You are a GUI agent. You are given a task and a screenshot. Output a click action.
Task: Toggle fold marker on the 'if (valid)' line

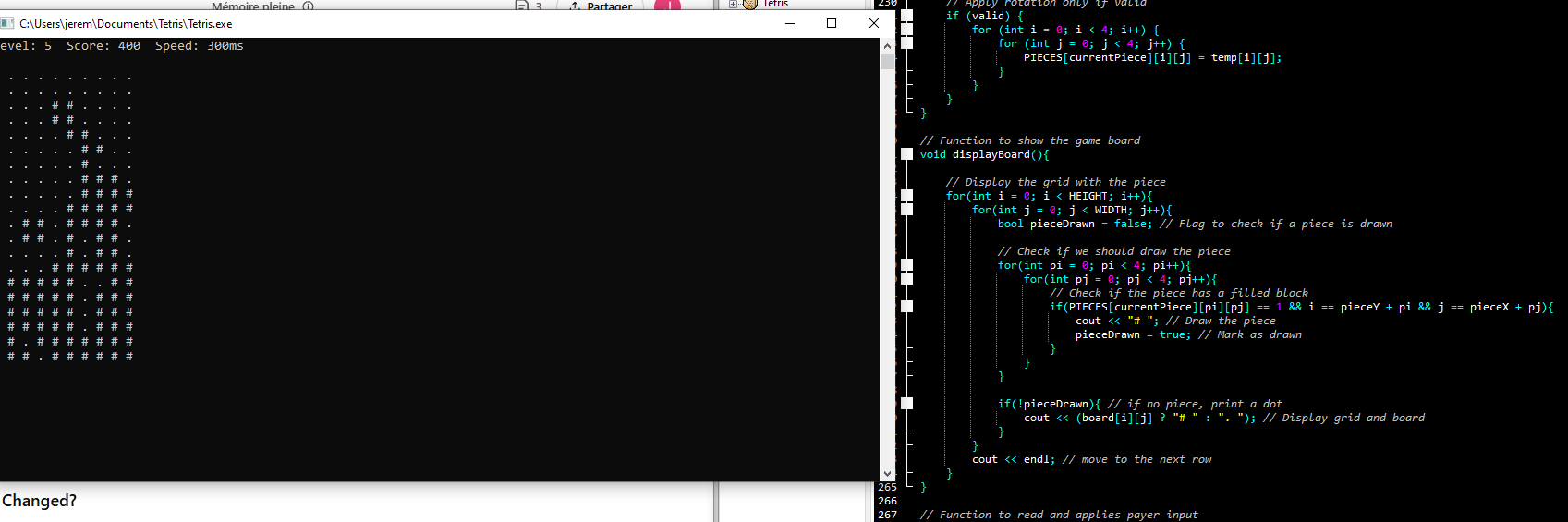[x=907, y=16]
